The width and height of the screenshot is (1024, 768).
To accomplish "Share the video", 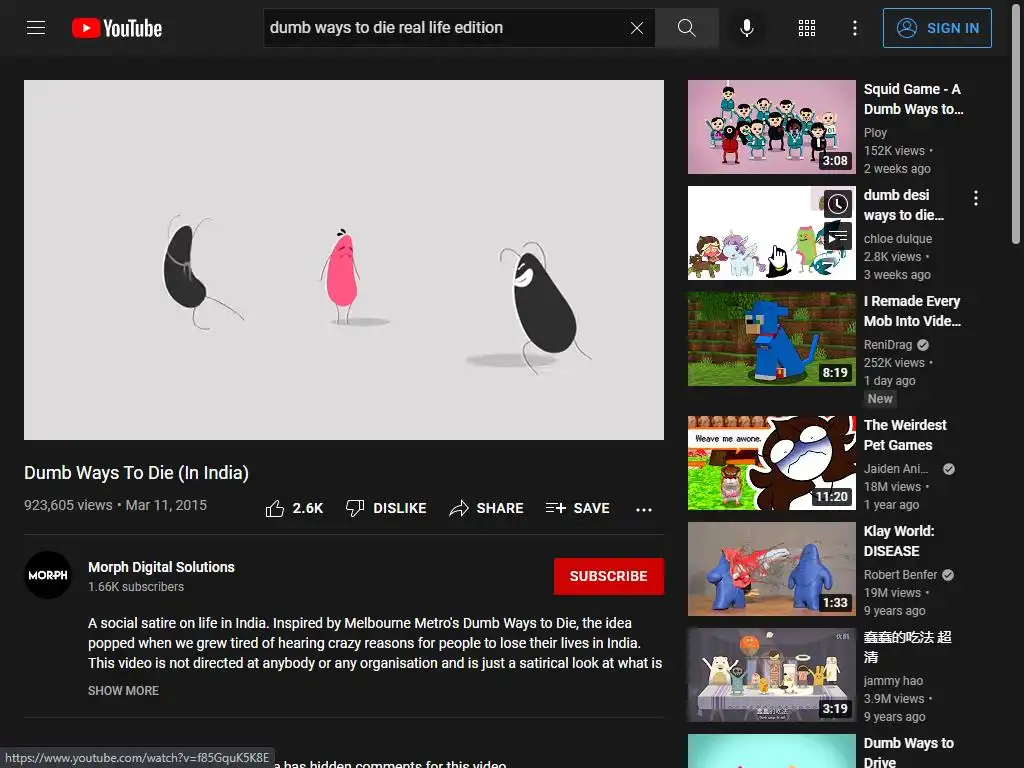I will pyautogui.click(x=487, y=508).
